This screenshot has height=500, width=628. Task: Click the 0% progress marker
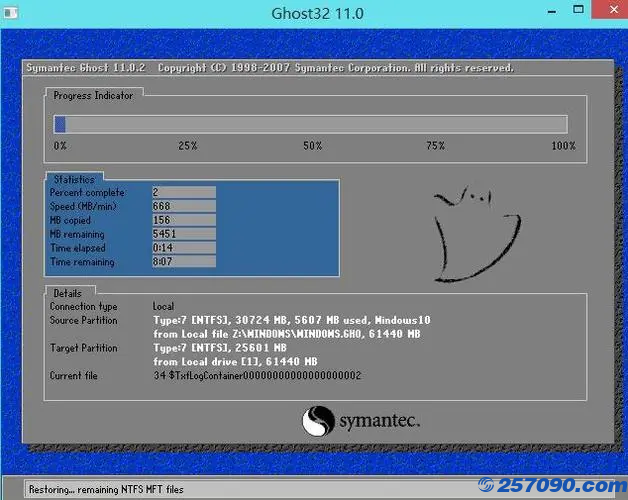pyautogui.click(x=60, y=146)
